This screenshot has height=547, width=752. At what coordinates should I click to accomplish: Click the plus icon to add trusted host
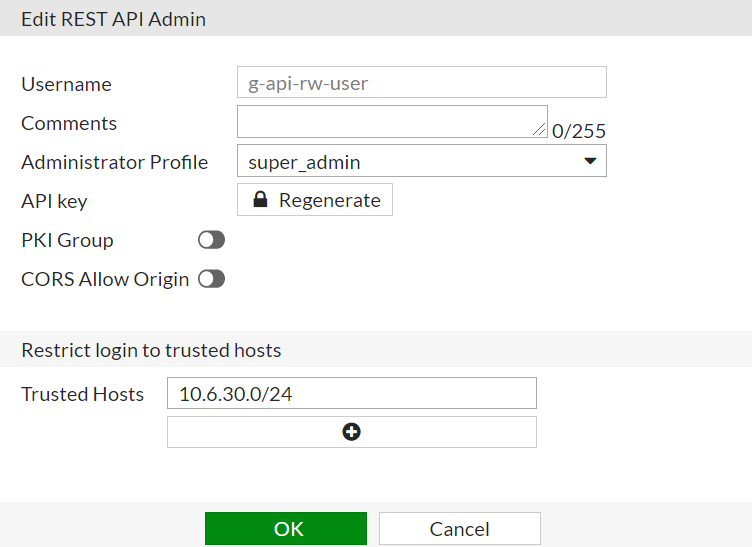tap(352, 432)
